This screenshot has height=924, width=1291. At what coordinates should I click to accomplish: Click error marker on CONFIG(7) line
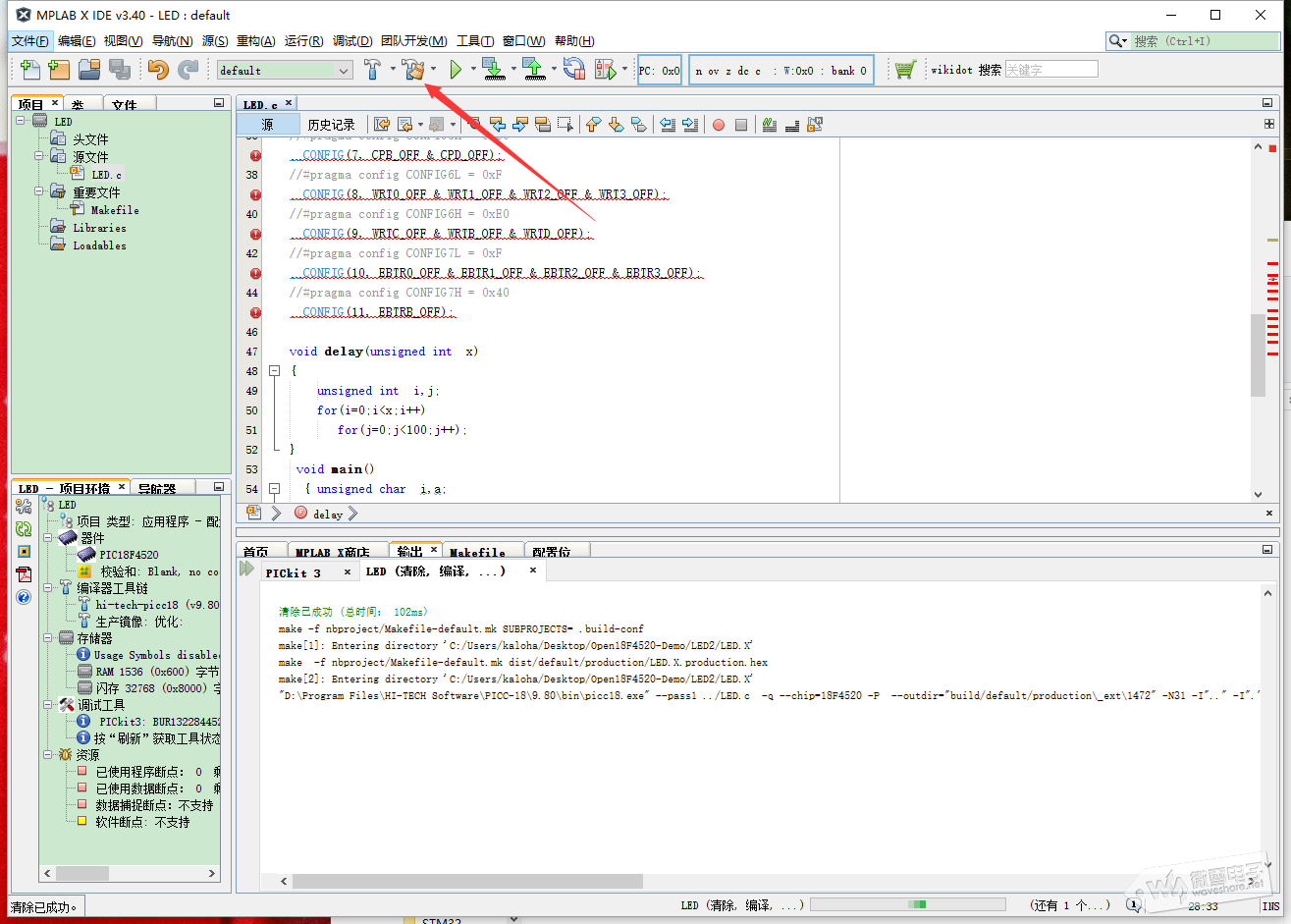coord(255,155)
